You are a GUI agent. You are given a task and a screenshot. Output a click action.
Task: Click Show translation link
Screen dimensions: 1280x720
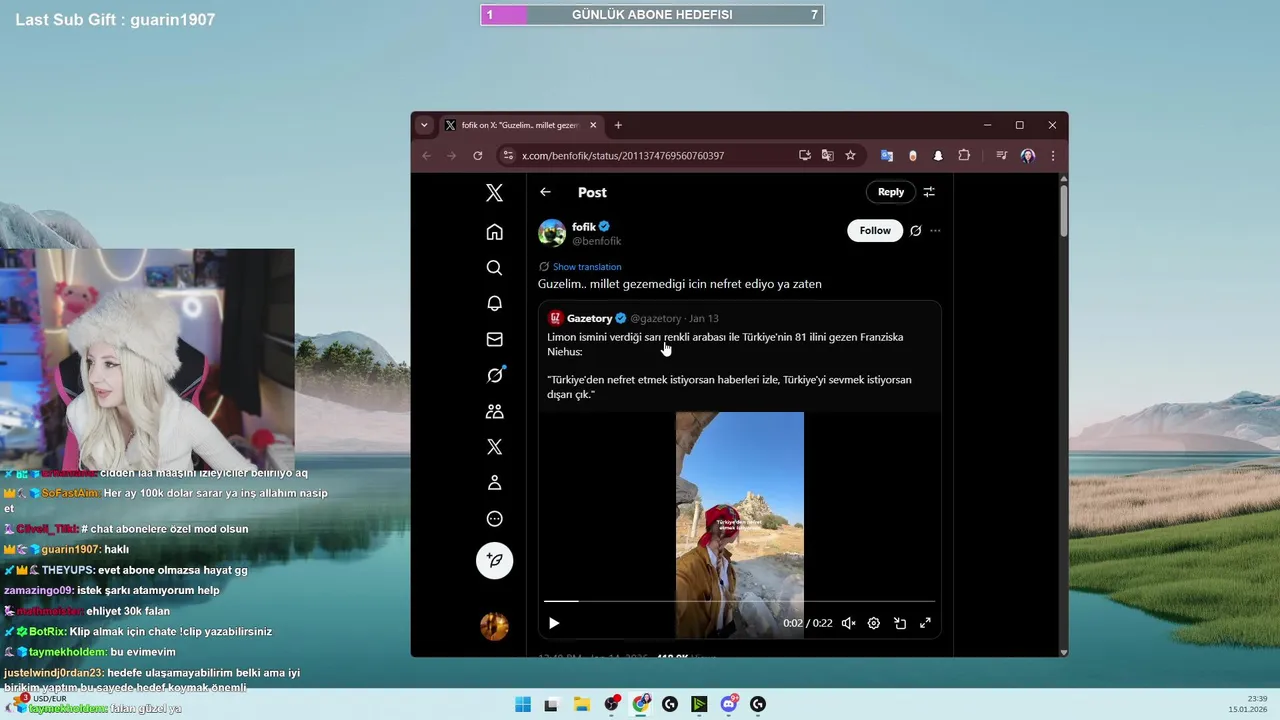coord(587,267)
